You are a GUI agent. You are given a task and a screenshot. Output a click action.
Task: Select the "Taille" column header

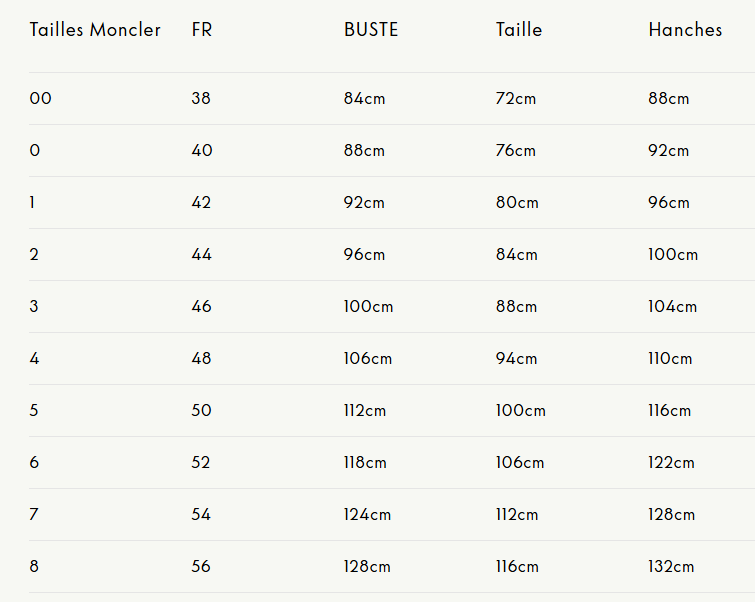pyautogui.click(x=519, y=30)
